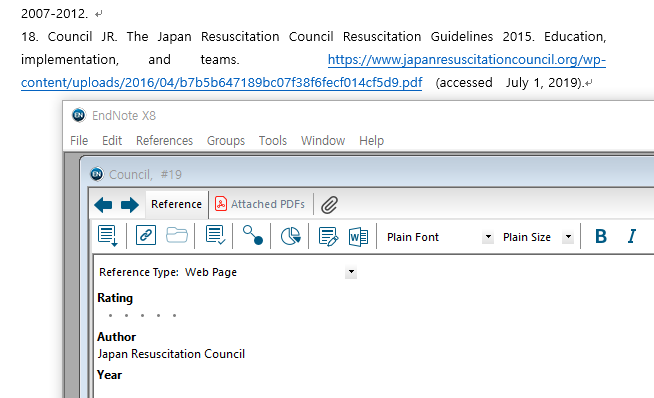Image resolution: width=654 pixels, height=398 pixels.
Task: Click the japanresuscitationcouncil.org hyperlink in document
Action: coord(467,60)
